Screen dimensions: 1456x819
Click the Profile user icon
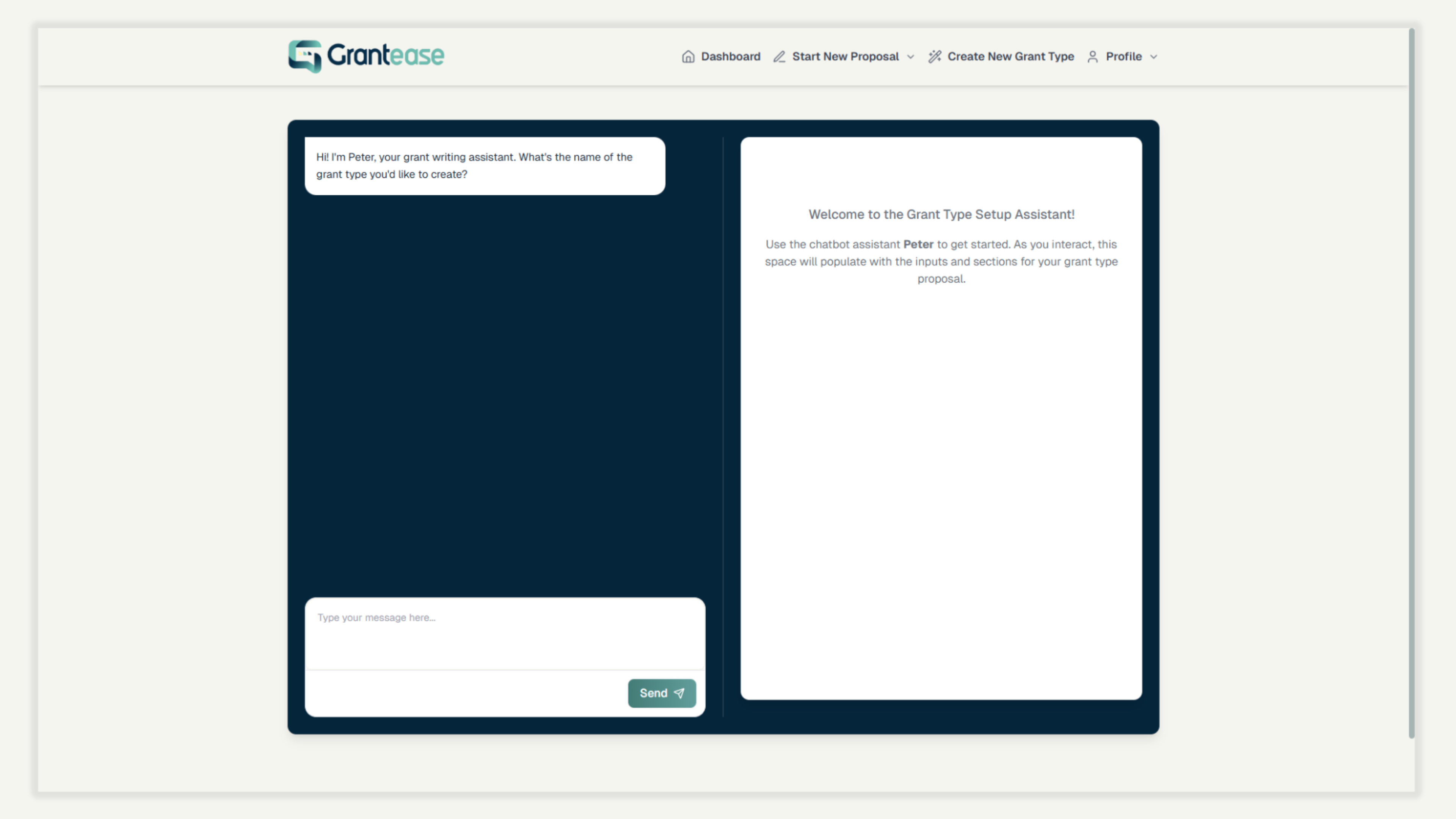(x=1092, y=56)
